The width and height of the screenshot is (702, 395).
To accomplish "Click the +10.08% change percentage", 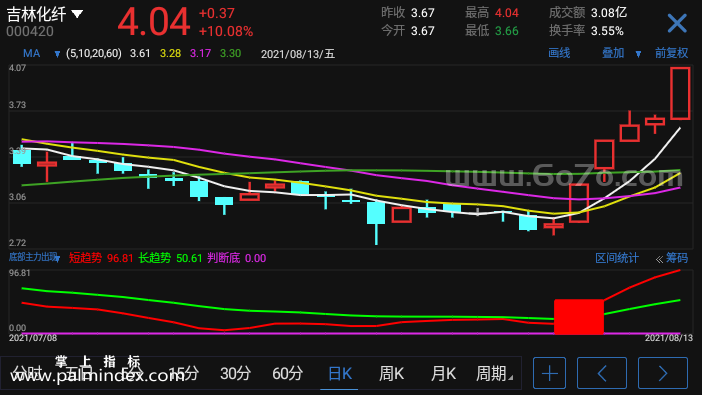I will (226, 31).
